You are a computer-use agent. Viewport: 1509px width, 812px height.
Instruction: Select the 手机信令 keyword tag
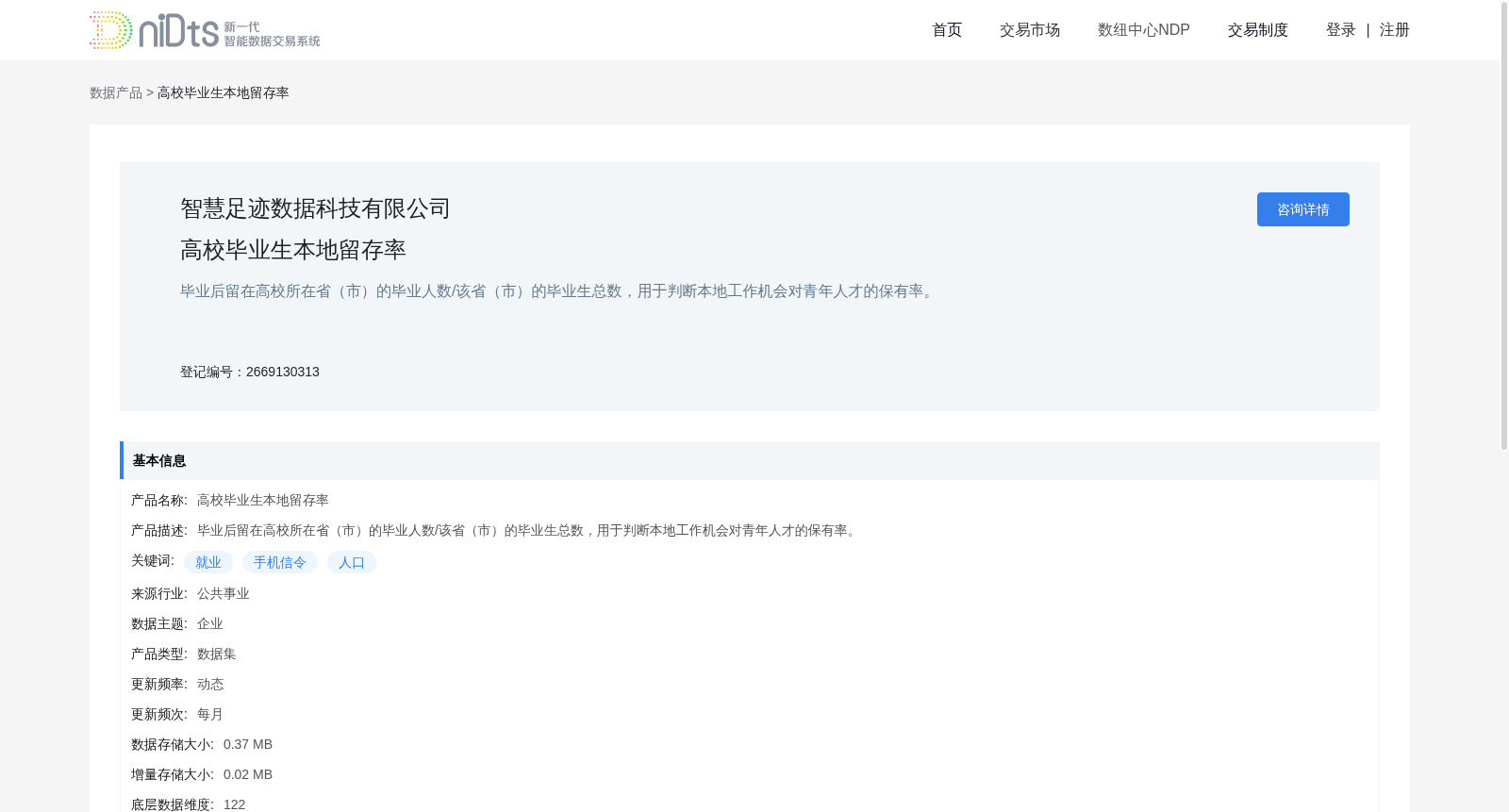pos(280,562)
